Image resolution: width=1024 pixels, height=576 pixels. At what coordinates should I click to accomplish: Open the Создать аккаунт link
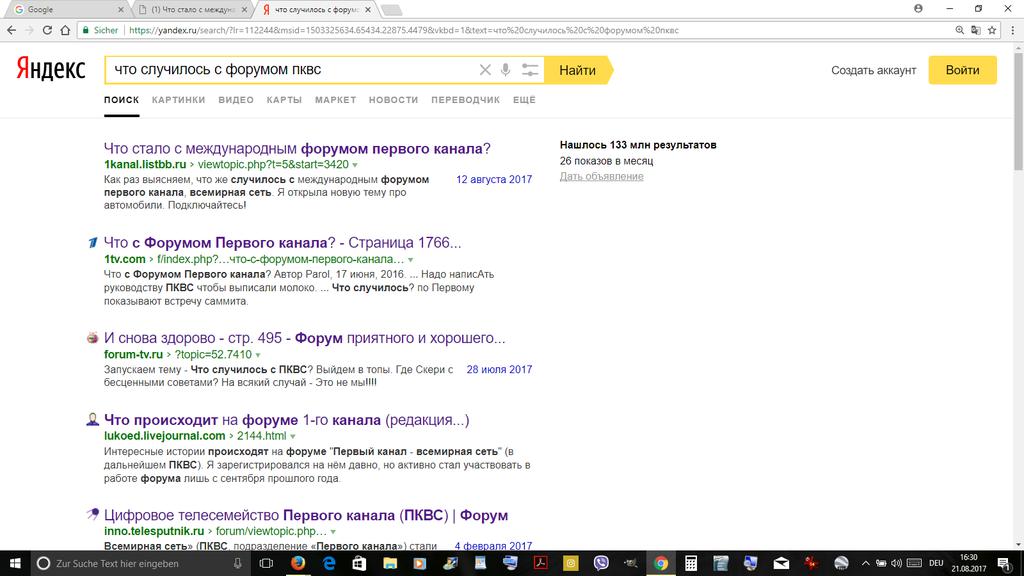(x=873, y=71)
